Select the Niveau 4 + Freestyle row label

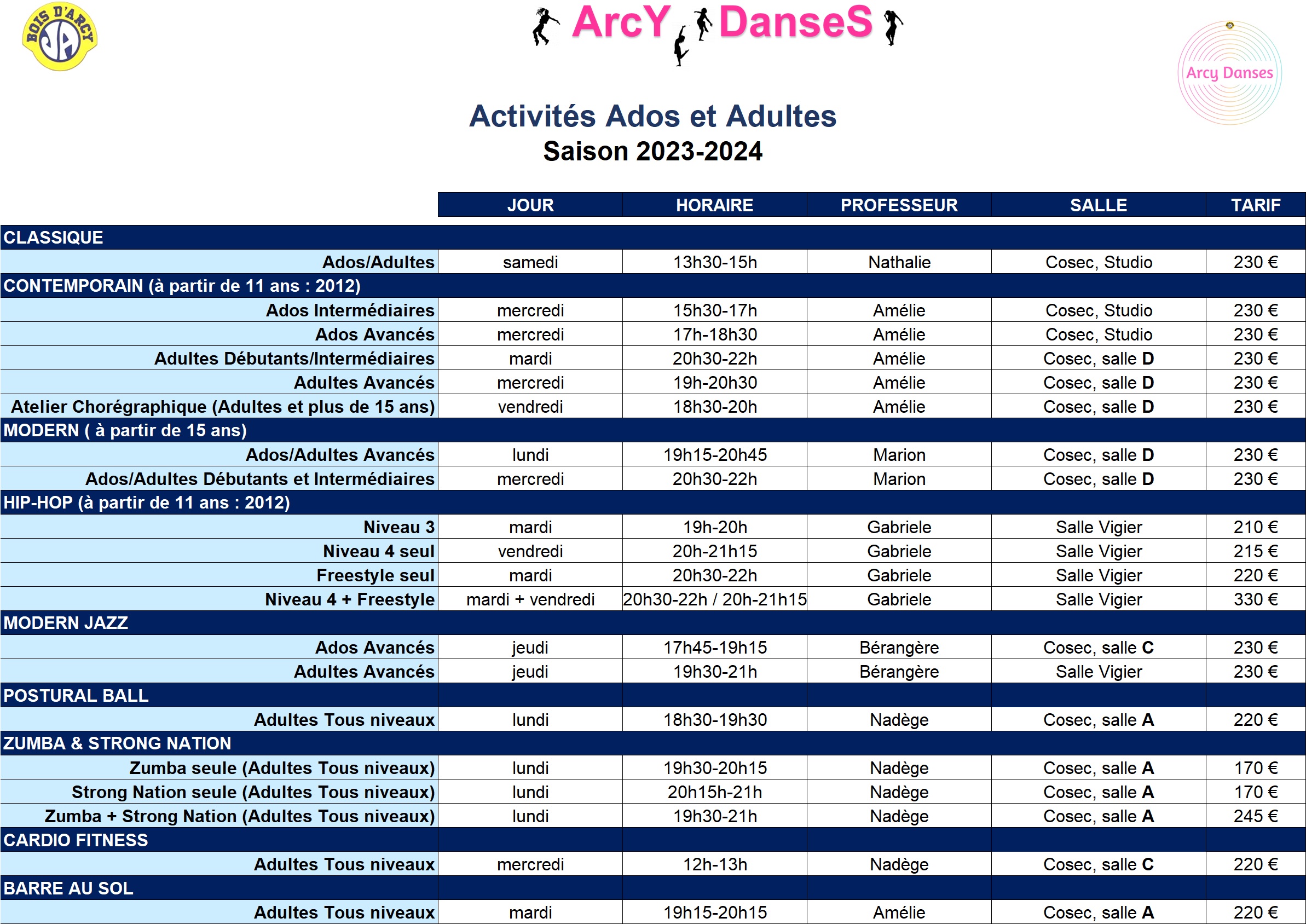pos(219,599)
